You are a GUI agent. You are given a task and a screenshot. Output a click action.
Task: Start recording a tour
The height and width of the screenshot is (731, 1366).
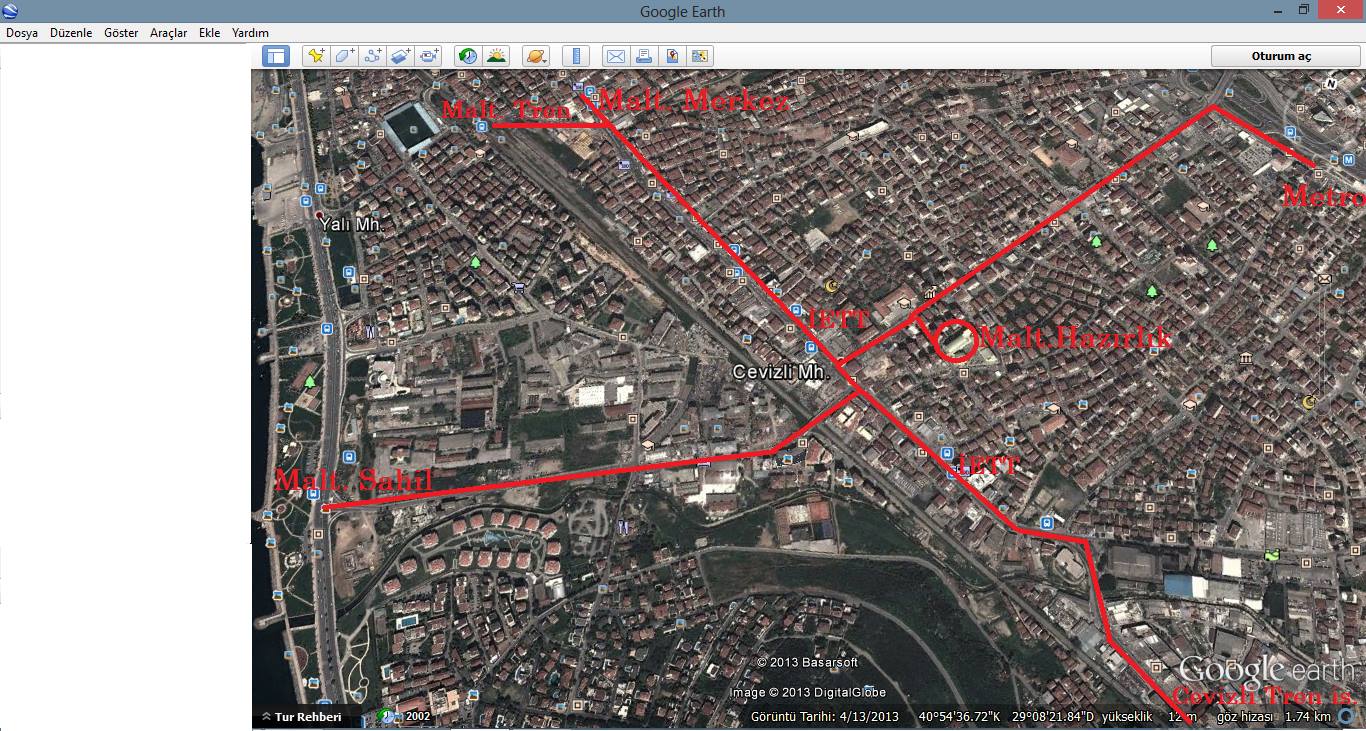pos(430,56)
